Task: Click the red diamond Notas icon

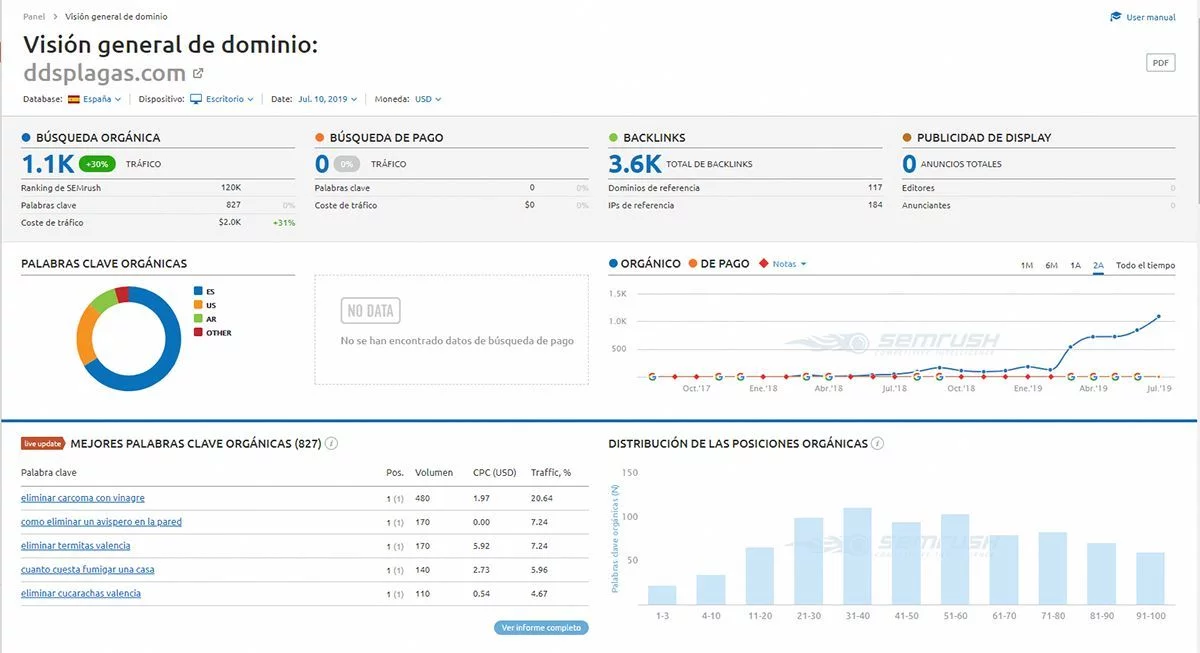Action: pyautogui.click(x=764, y=264)
